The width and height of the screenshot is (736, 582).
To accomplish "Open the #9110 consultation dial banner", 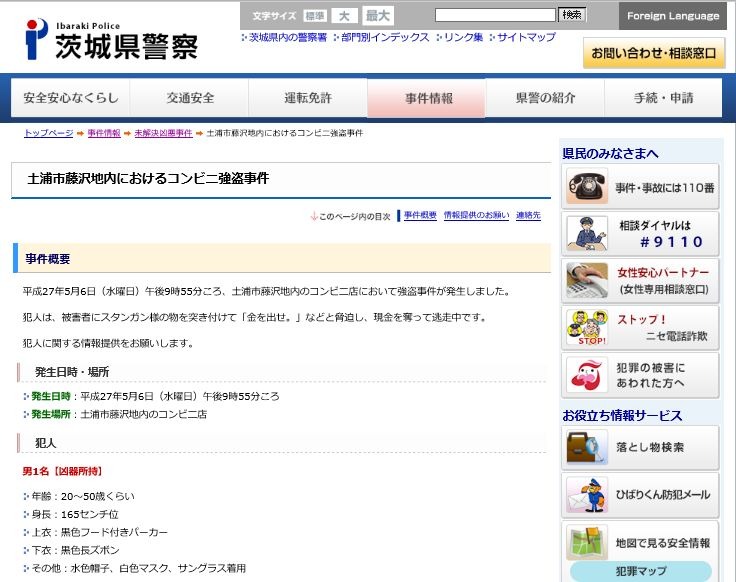I will 640,234.
